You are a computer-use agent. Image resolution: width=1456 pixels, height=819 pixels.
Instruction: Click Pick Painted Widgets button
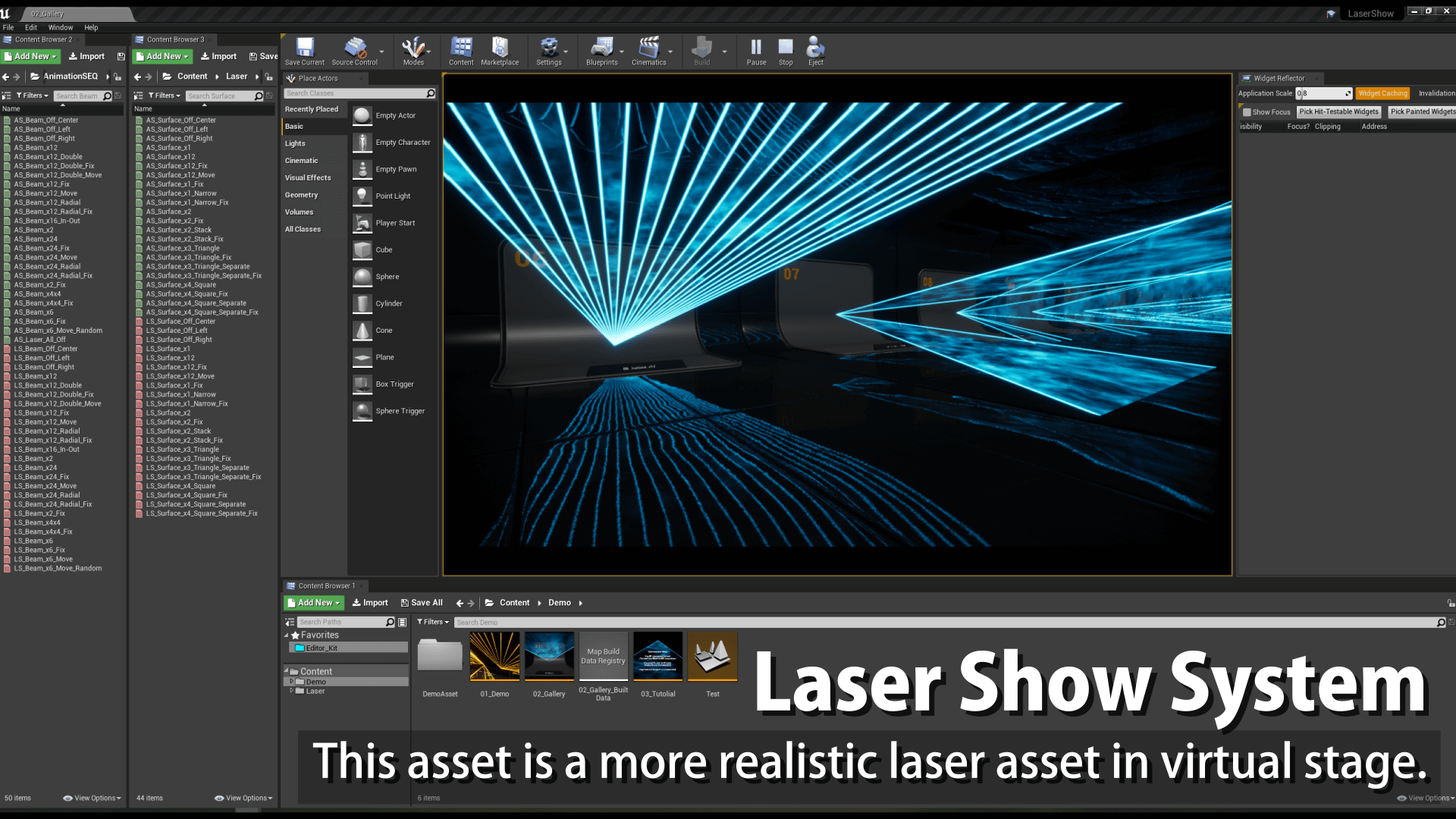pyautogui.click(x=1423, y=111)
